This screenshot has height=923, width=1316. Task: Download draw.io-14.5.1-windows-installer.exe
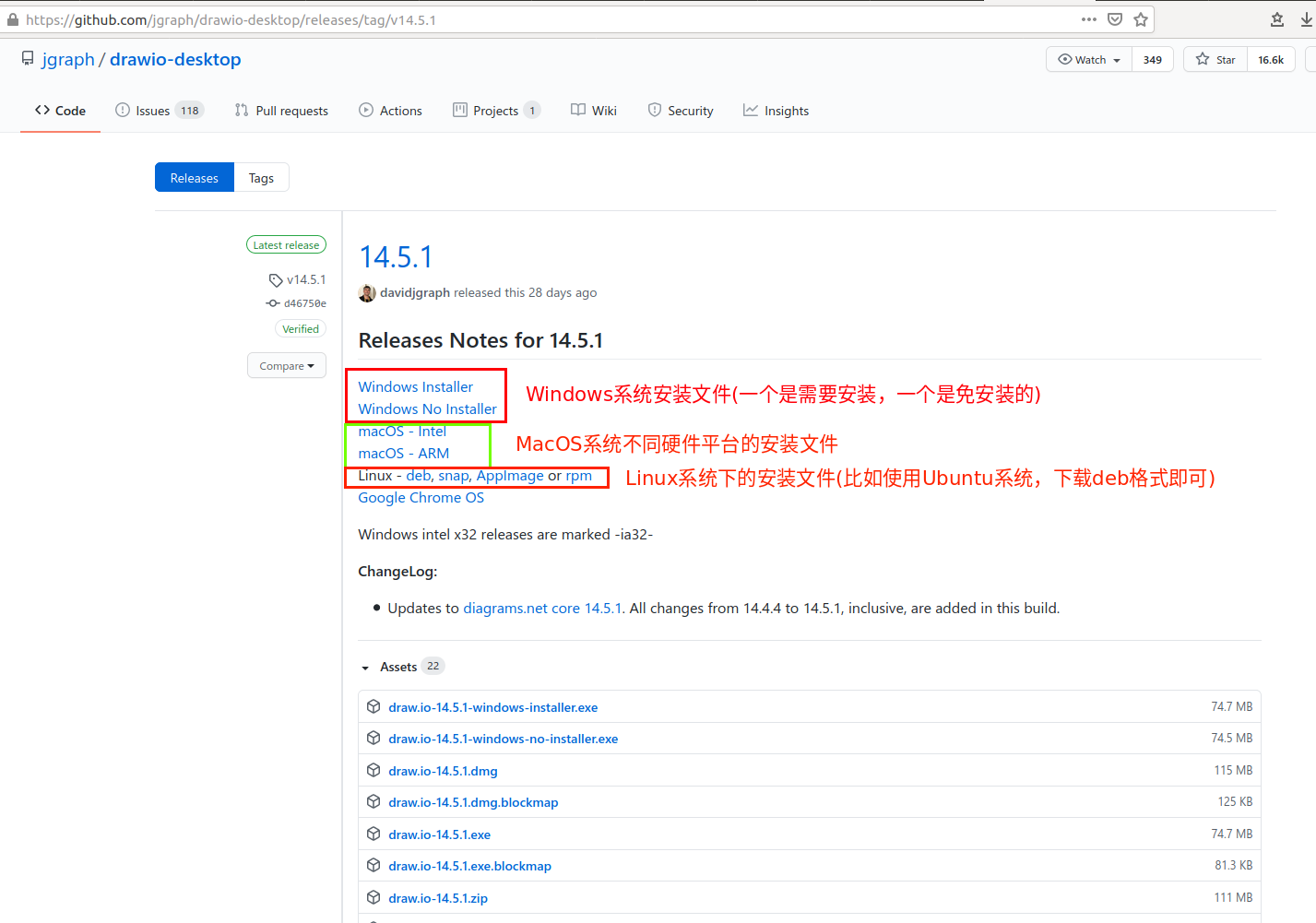pyautogui.click(x=493, y=707)
